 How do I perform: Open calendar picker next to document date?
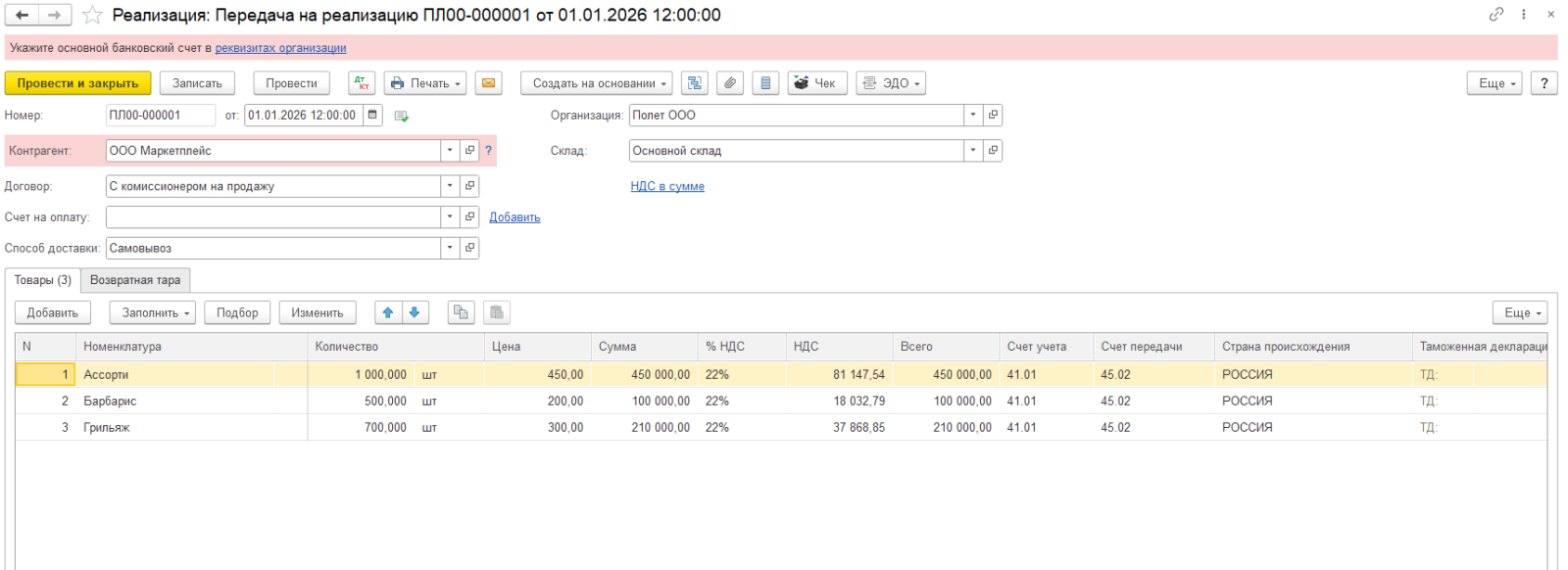click(372, 115)
